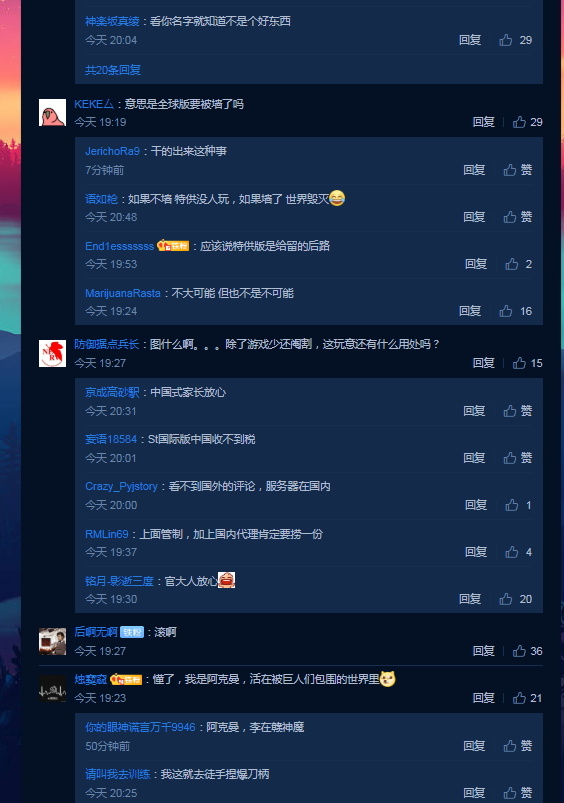Viewport: 564px width, 803px height.
Task: Like the comment with 21 likes about 阿克曼
Action: pyautogui.click(x=528, y=698)
